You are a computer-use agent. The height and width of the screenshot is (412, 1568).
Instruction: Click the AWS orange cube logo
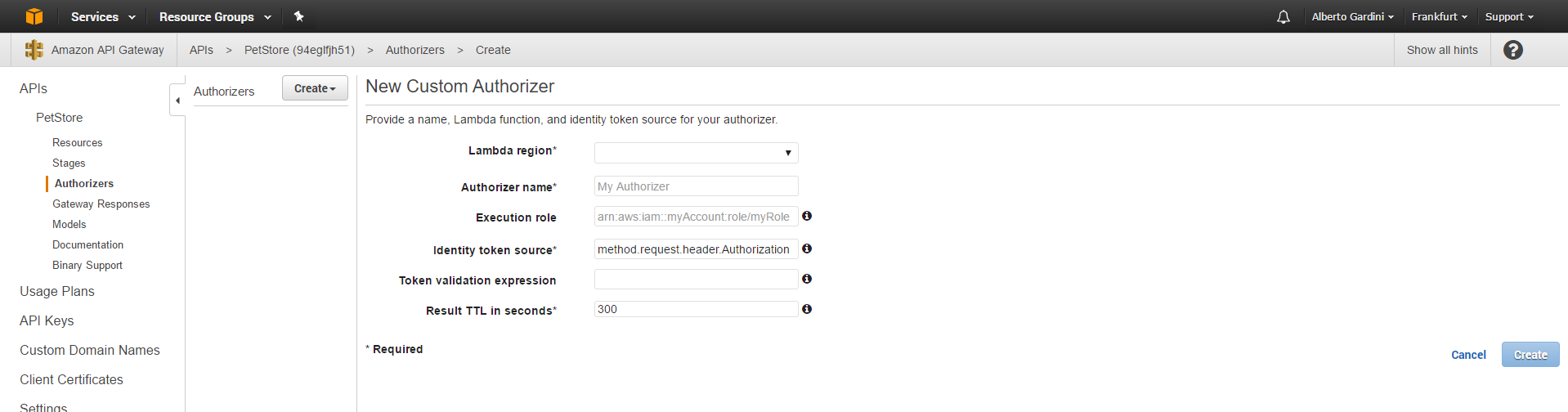(x=34, y=16)
